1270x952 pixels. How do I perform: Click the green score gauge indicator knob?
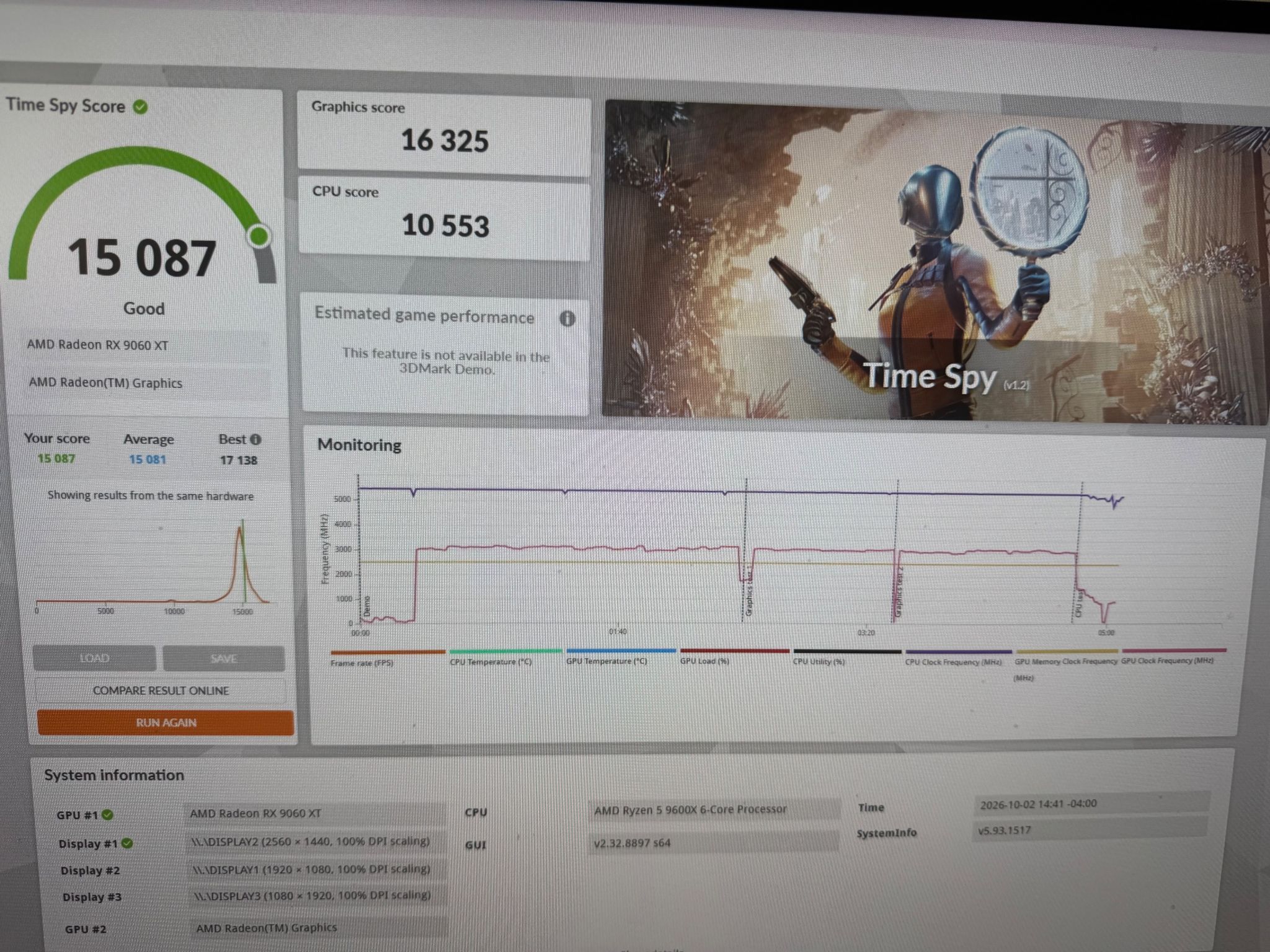click(259, 236)
